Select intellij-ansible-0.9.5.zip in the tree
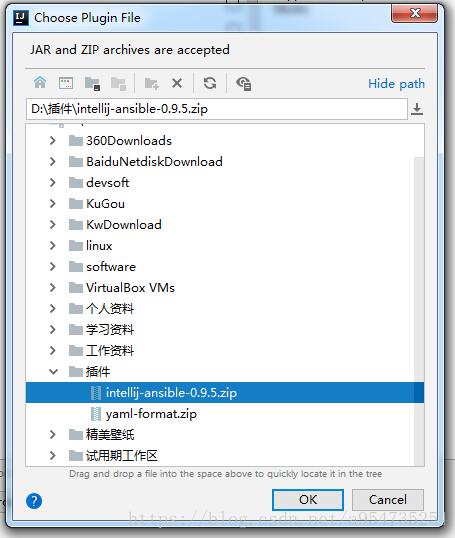This screenshot has width=455, height=538. tap(225, 393)
